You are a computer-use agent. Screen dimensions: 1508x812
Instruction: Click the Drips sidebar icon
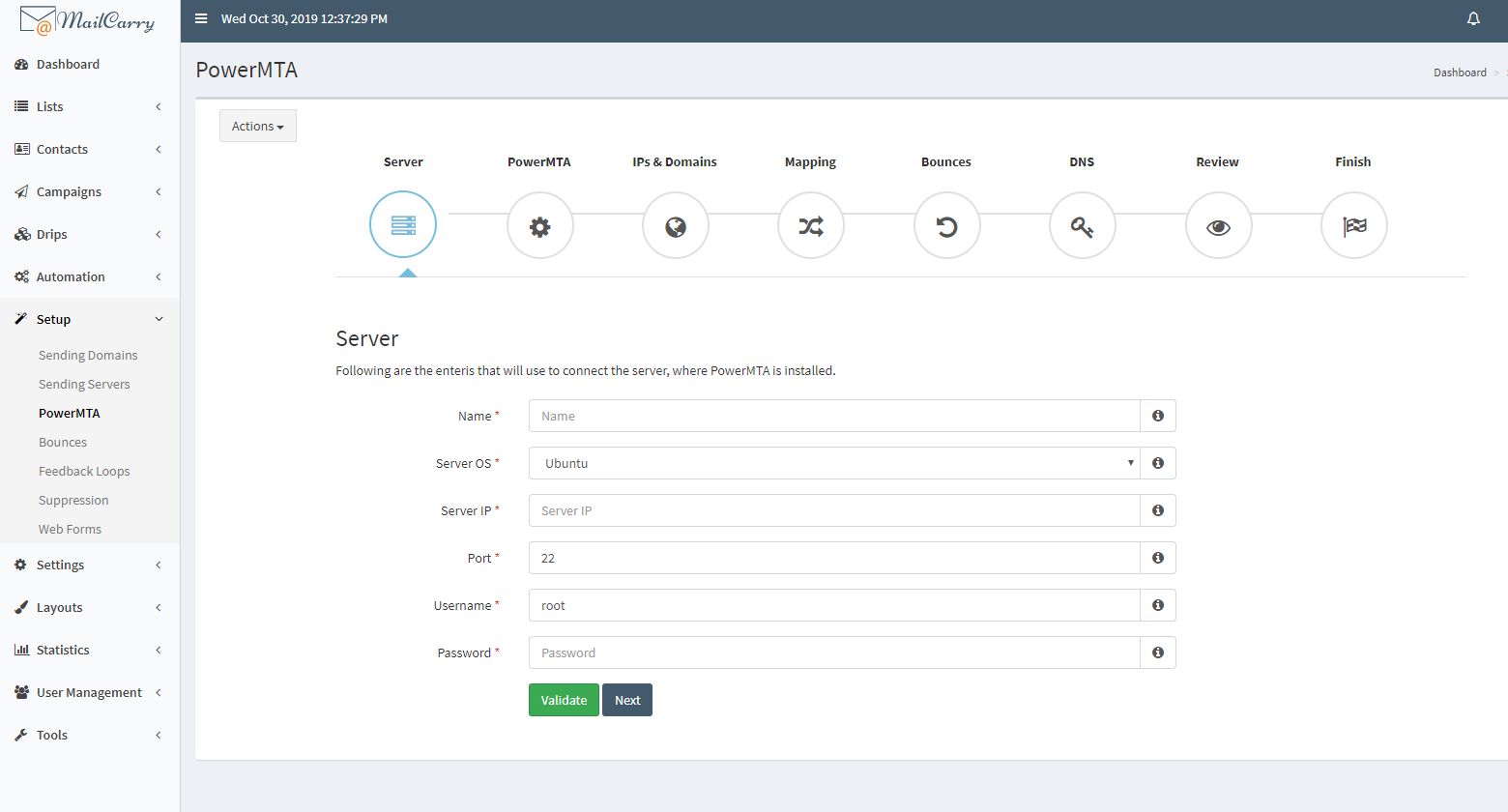(21, 234)
